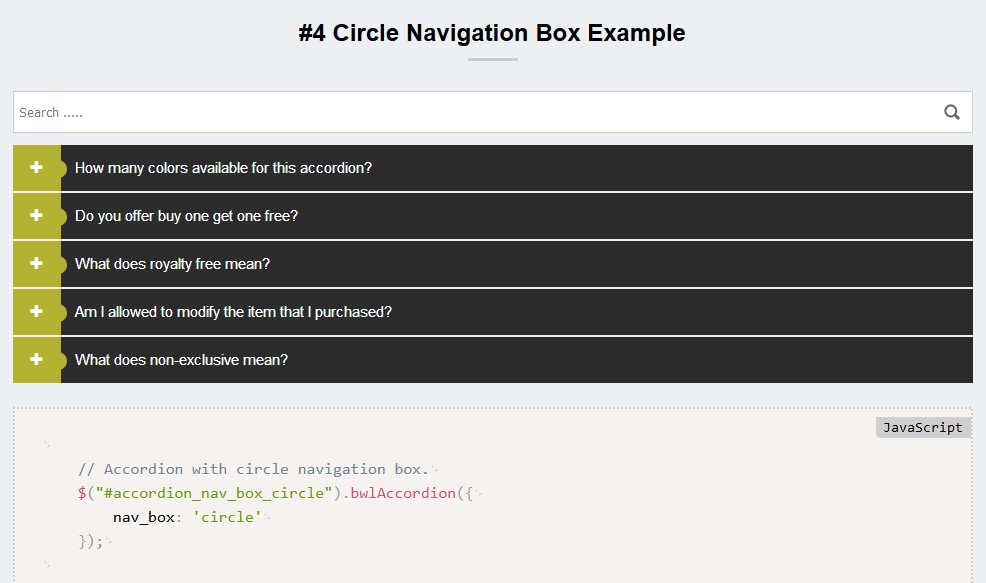Click the search magnifier icon
The width and height of the screenshot is (986, 583).
[952, 112]
